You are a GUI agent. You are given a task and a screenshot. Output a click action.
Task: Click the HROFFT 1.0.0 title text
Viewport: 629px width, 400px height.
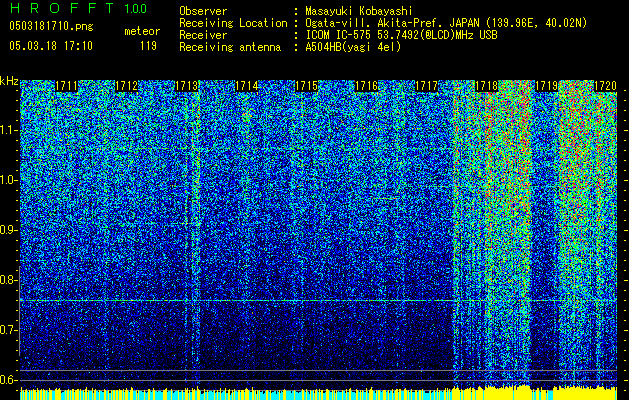78,8
